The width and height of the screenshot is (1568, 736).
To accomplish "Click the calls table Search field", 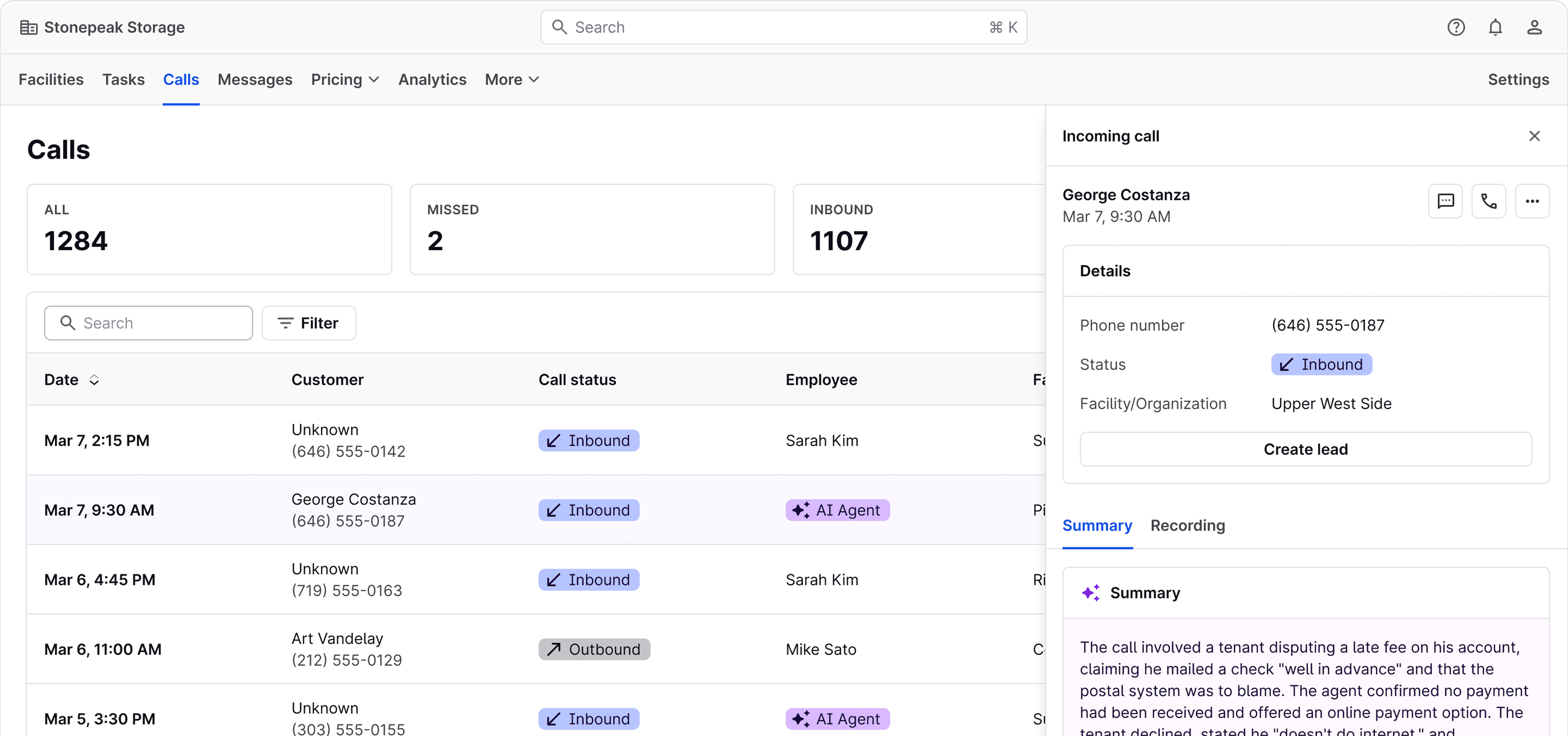I will (148, 323).
